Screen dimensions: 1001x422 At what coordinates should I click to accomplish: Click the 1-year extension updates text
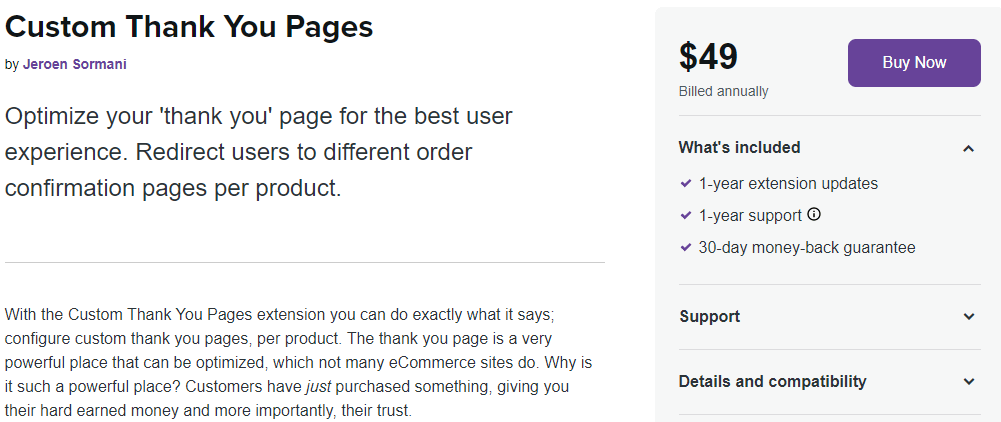(x=788, y=184)
